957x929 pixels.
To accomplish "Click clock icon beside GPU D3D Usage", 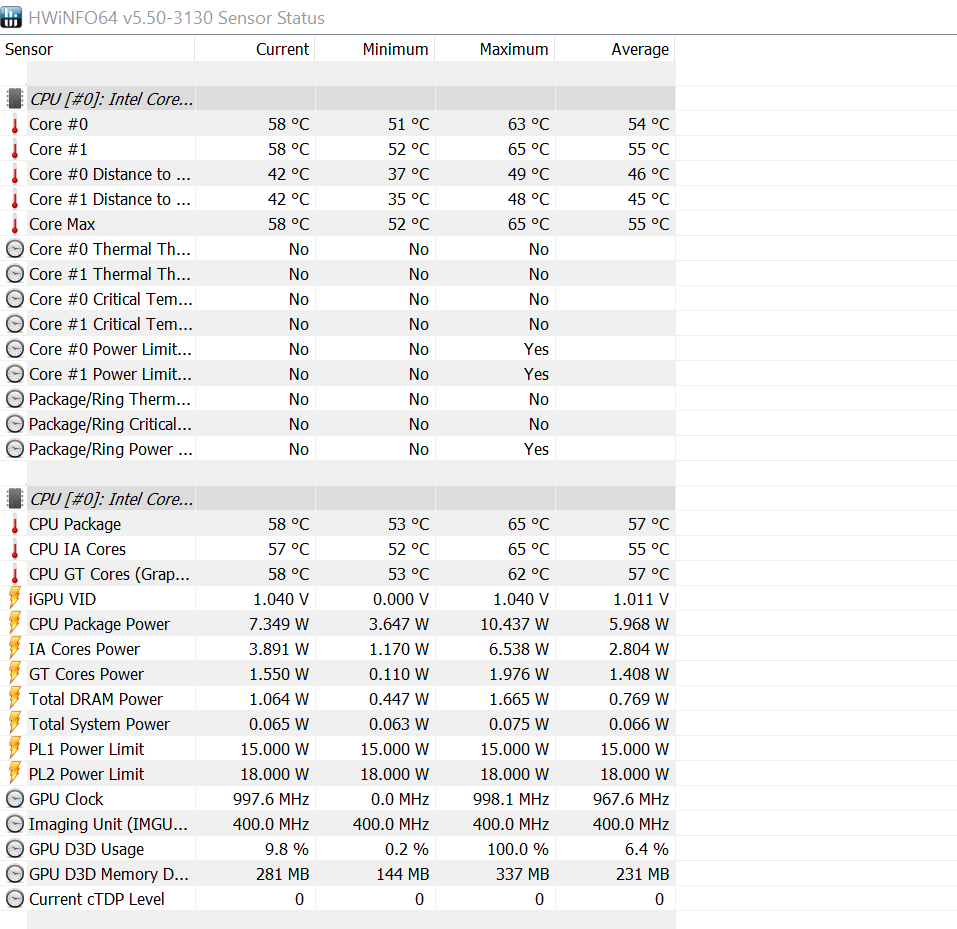I will [15, 849].
